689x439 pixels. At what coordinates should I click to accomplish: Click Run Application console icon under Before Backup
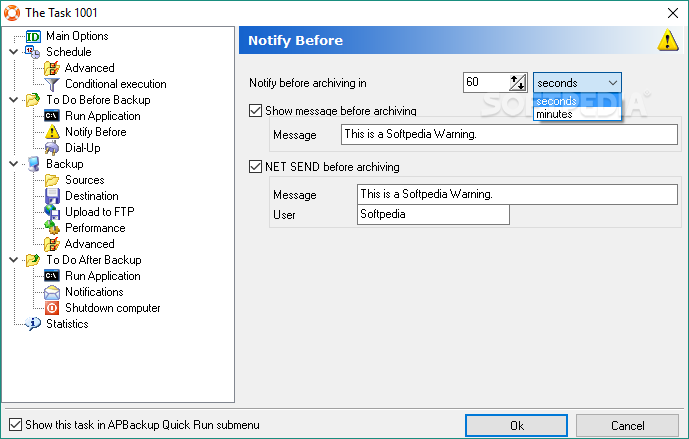point(52,116)
